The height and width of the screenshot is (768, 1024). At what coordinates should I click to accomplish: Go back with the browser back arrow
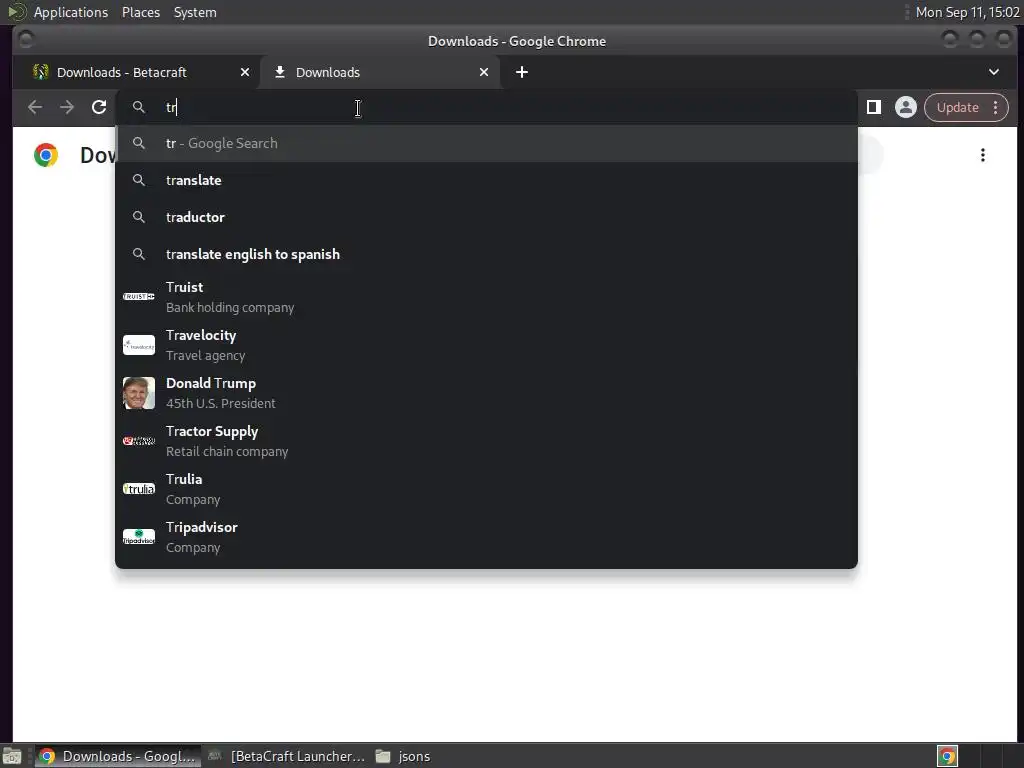tap(35, 107)
